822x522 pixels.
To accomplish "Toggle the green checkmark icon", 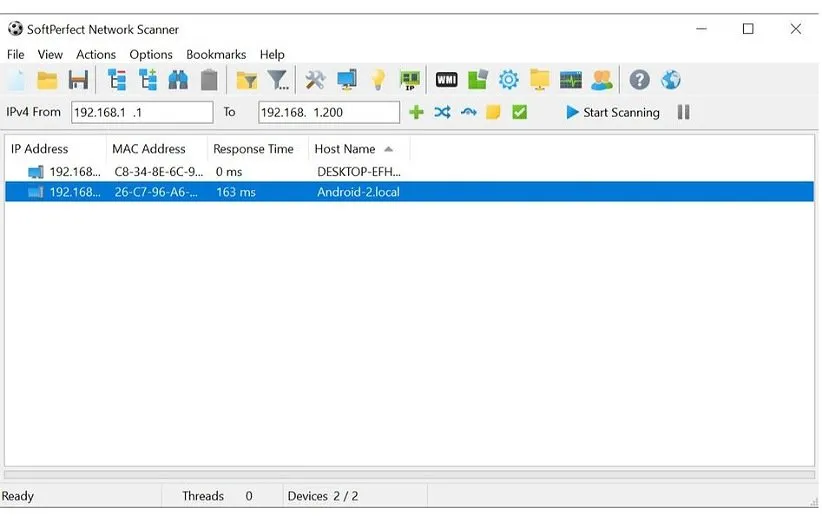I will point(519,113).
